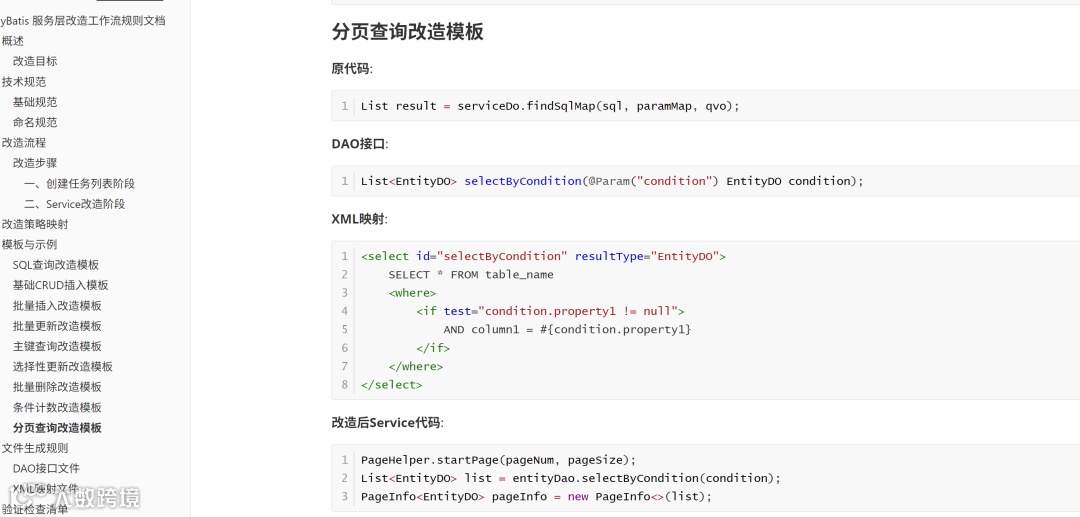The image size is (1080, 517).
Task: Open 批量更新改造模板 entry
Action: tap(57, 326)
